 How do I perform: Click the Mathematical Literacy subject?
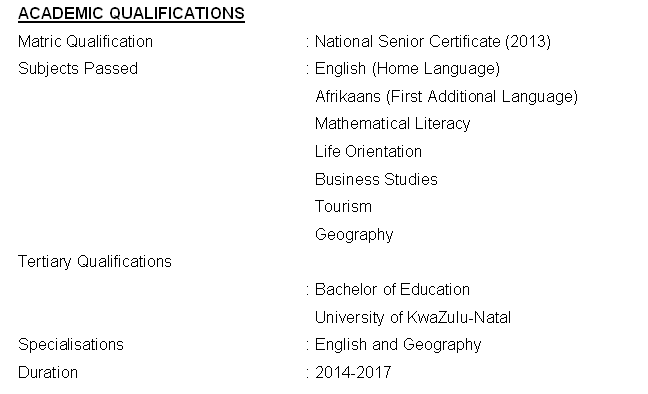pyautogui.click(x=393, y=124)
